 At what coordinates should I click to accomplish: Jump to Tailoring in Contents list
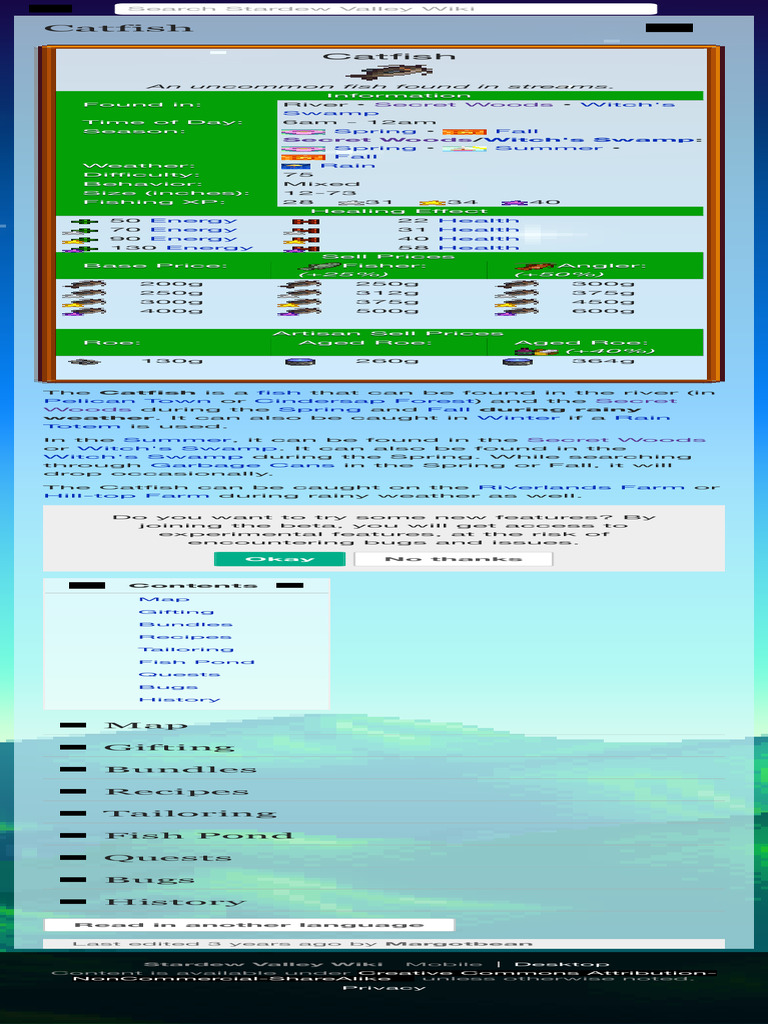[x=186, y=649]
